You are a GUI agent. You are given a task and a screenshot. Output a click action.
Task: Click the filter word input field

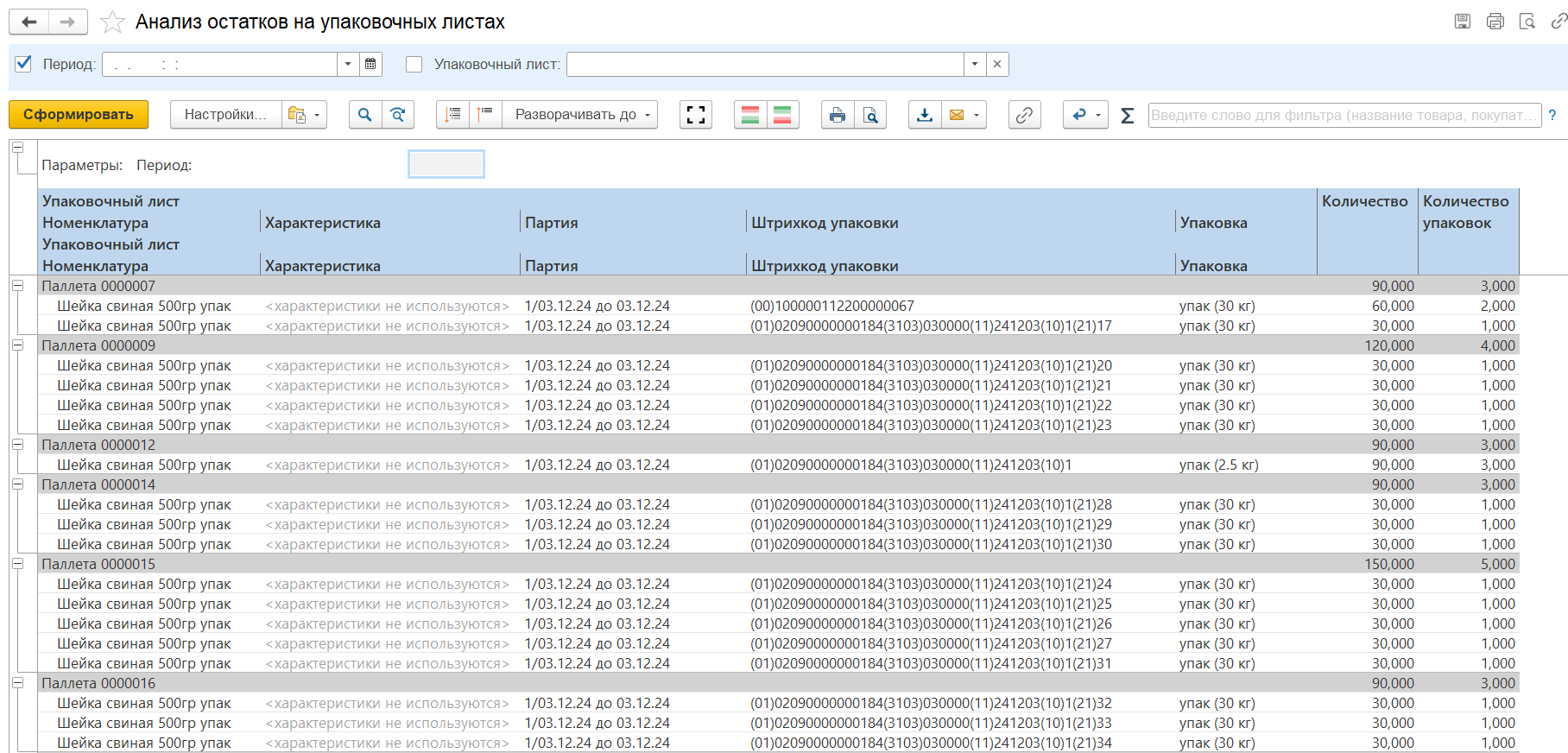(x=1343, y=115)
